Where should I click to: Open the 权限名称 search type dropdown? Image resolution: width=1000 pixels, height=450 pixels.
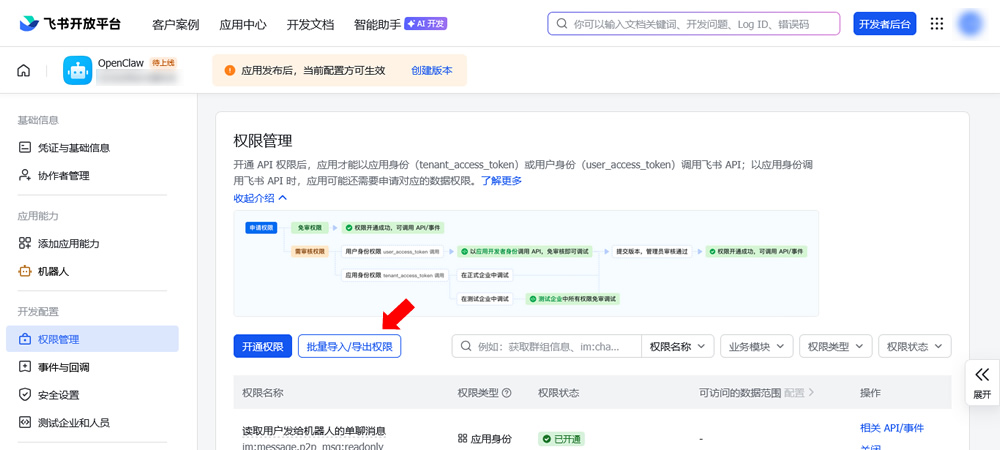(x=678, y=346)
